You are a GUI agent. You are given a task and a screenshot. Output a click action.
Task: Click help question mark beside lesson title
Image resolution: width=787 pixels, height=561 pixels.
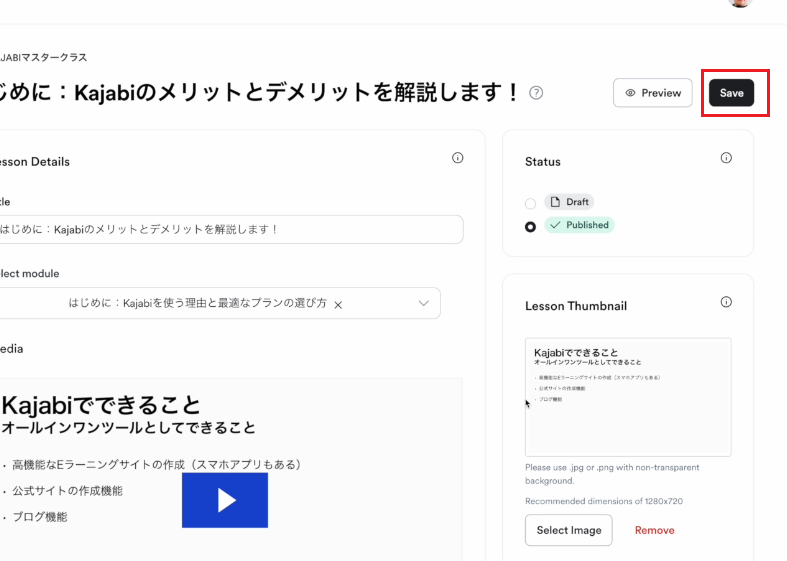(x=536, y=93)
